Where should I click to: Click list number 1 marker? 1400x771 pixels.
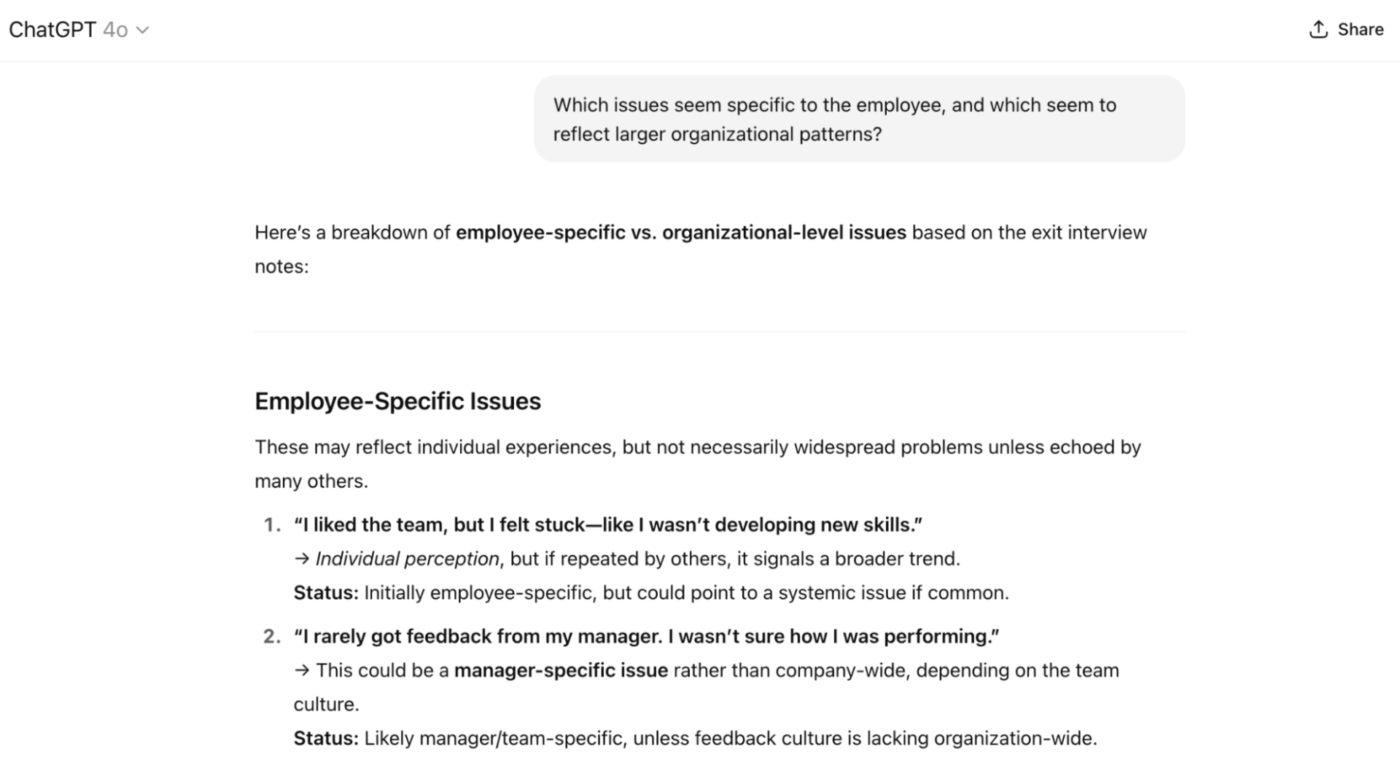pos(272,525)
